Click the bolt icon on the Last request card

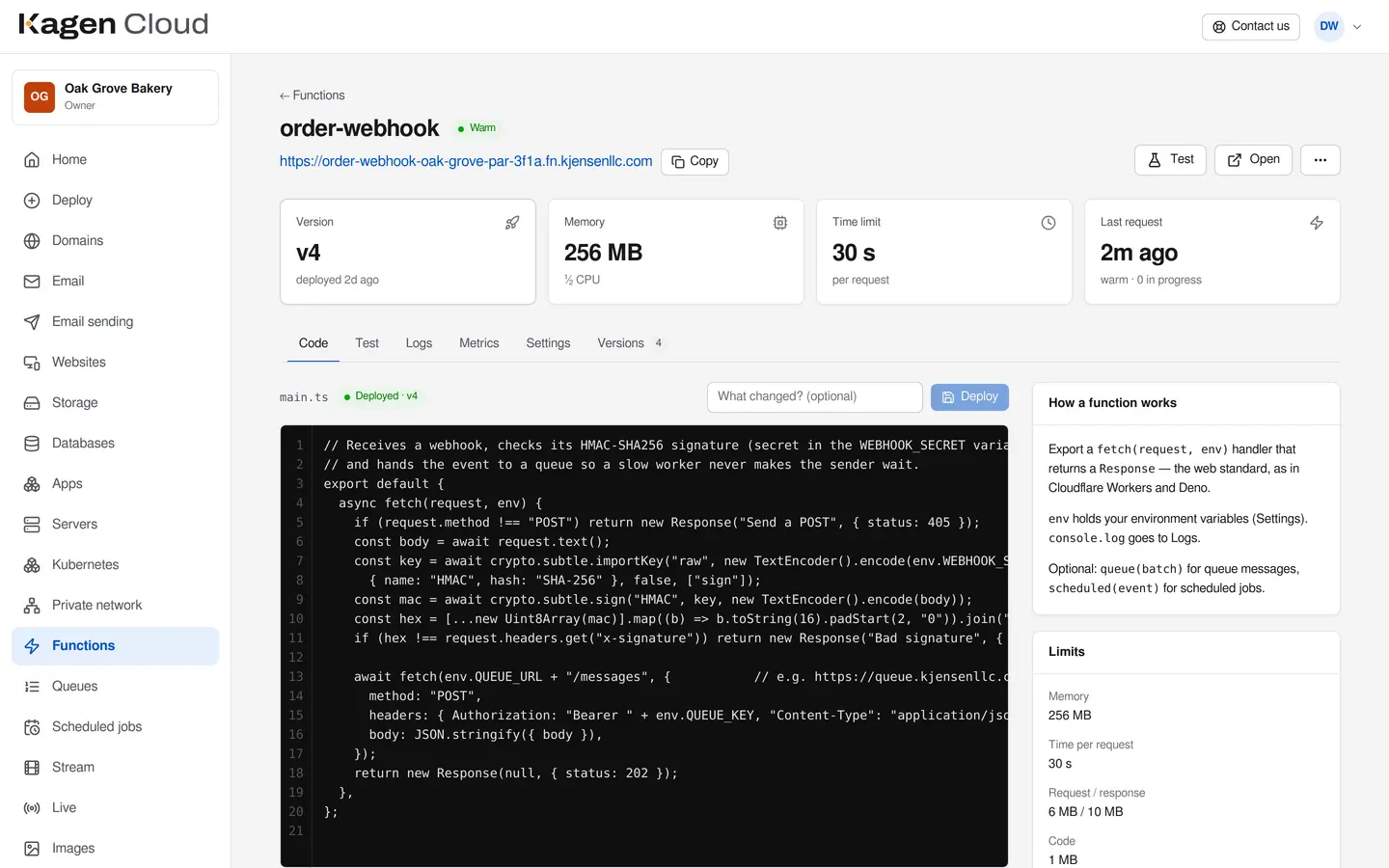pyautogui.click(x=1317, y=223)
